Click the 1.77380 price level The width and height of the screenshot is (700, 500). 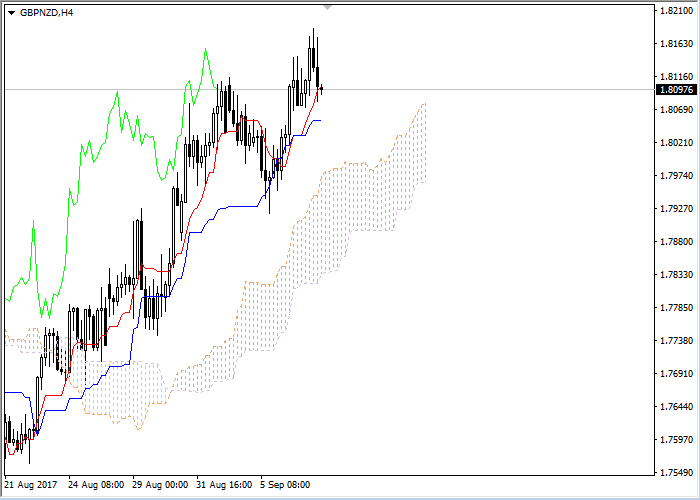pyautogui.click(x=676, y=341)
